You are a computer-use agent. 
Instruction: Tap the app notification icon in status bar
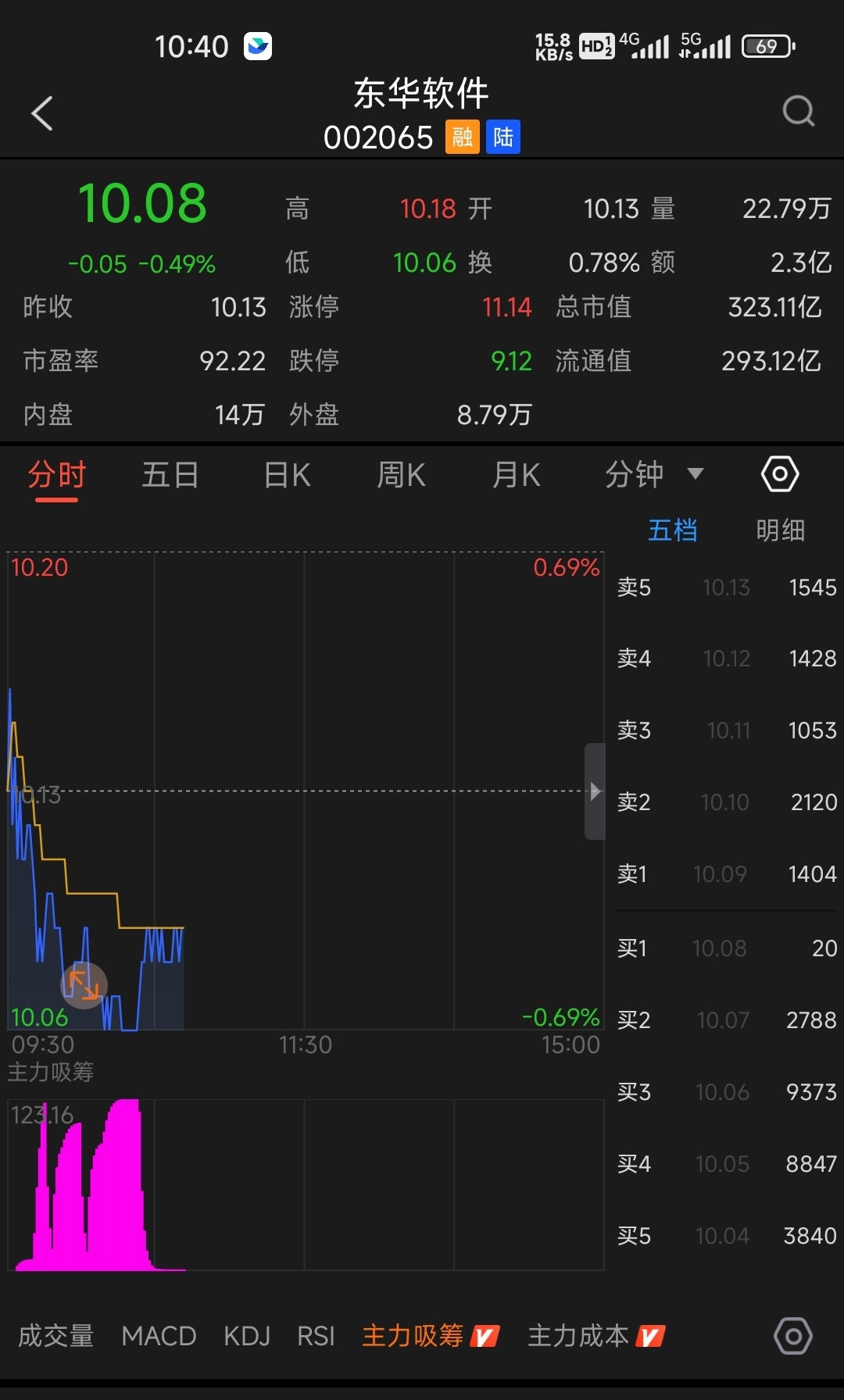tap(258, 46)
